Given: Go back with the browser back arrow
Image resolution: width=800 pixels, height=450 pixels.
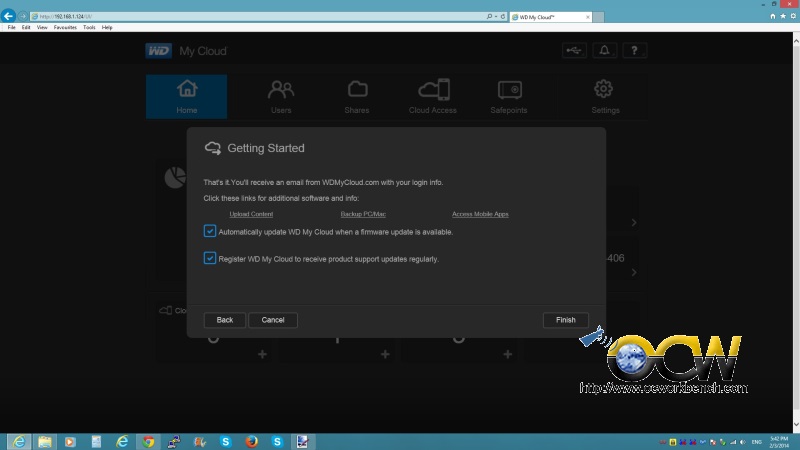Looking at the screenshot, I should pyautogui.click(x=8, y=16).
